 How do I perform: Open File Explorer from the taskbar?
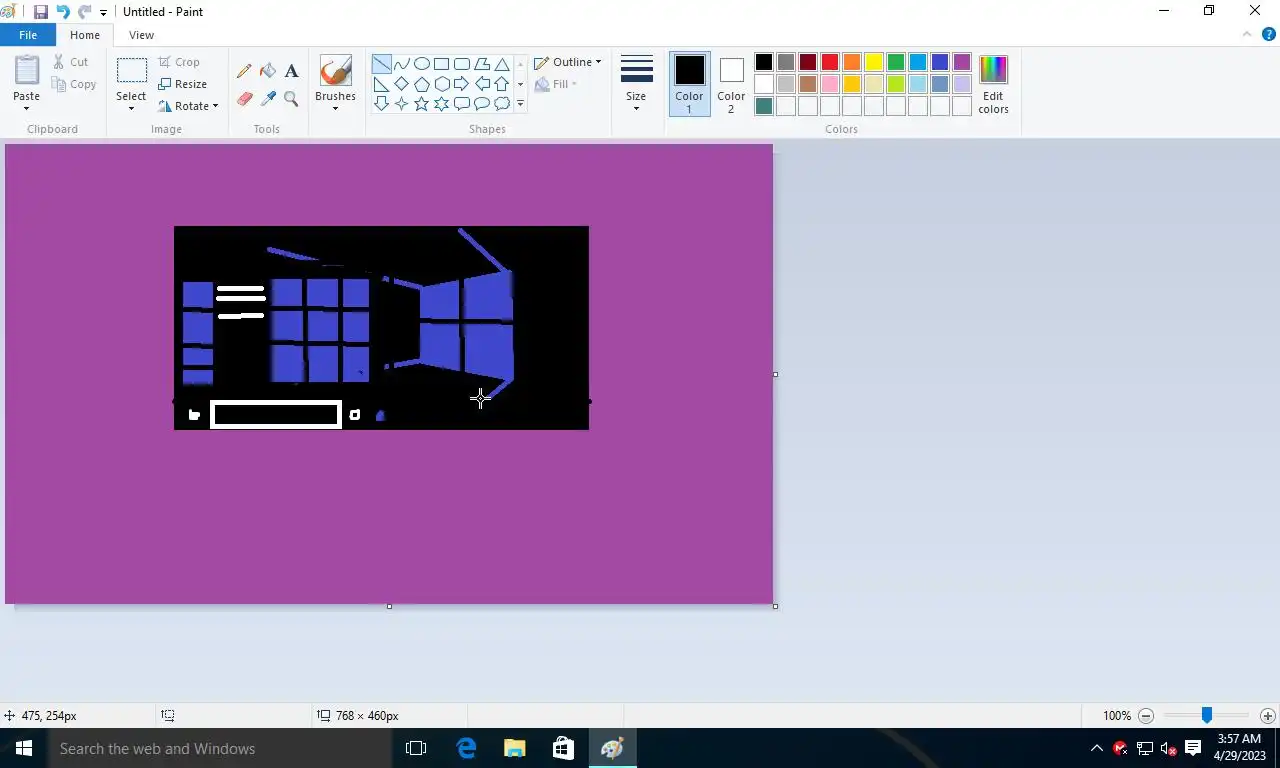click(515, 748)
